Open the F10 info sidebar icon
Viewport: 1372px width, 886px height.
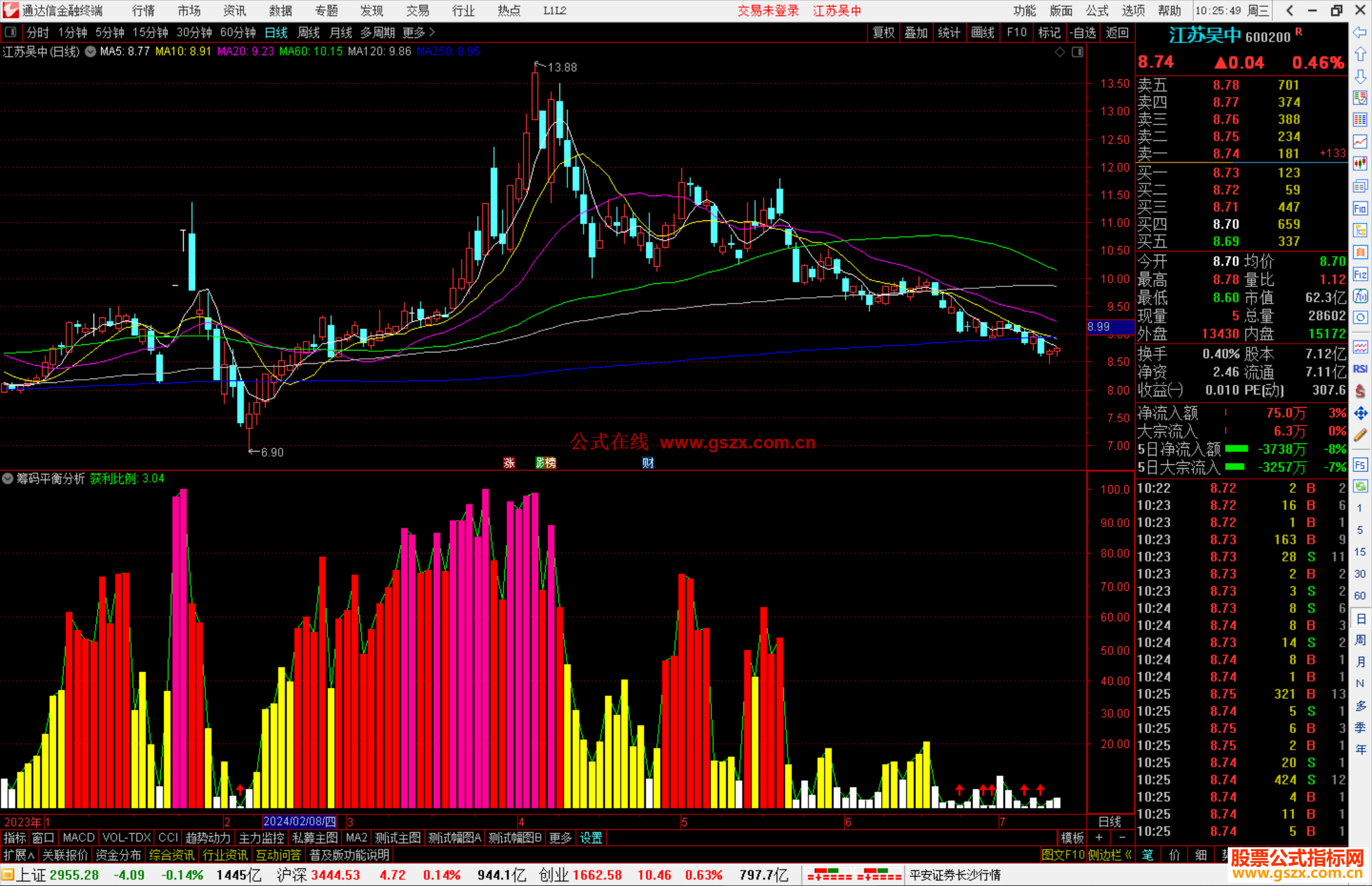[1360, 208]
